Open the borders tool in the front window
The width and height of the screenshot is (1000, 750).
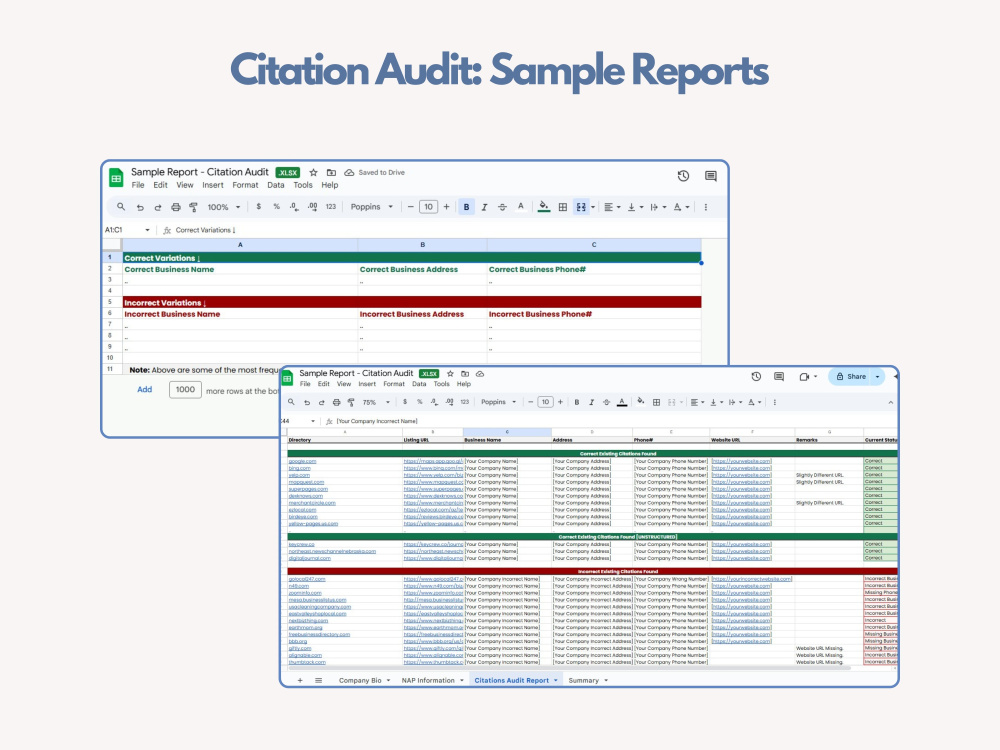click(x=656, y=402)
